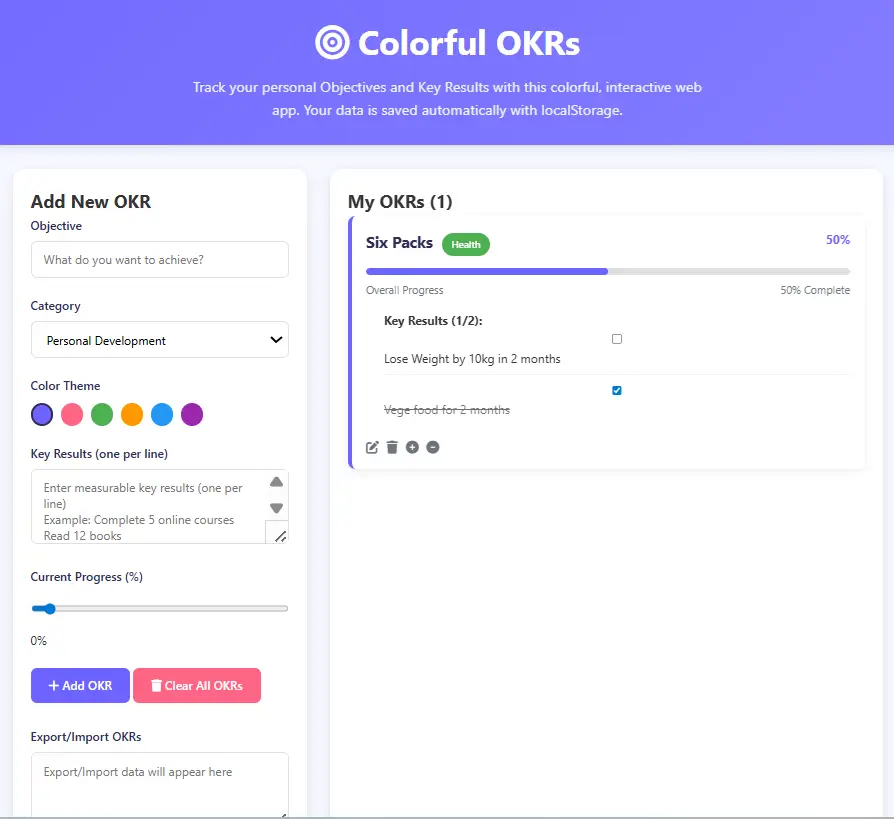This screenshot has height=819, width=894.
Task: Click the resize handle of Key Results textarea
Action: (x=279, y=536)
